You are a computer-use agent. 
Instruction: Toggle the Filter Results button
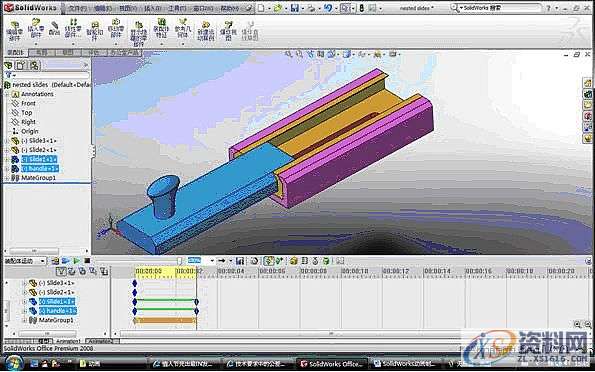point(104,271)
